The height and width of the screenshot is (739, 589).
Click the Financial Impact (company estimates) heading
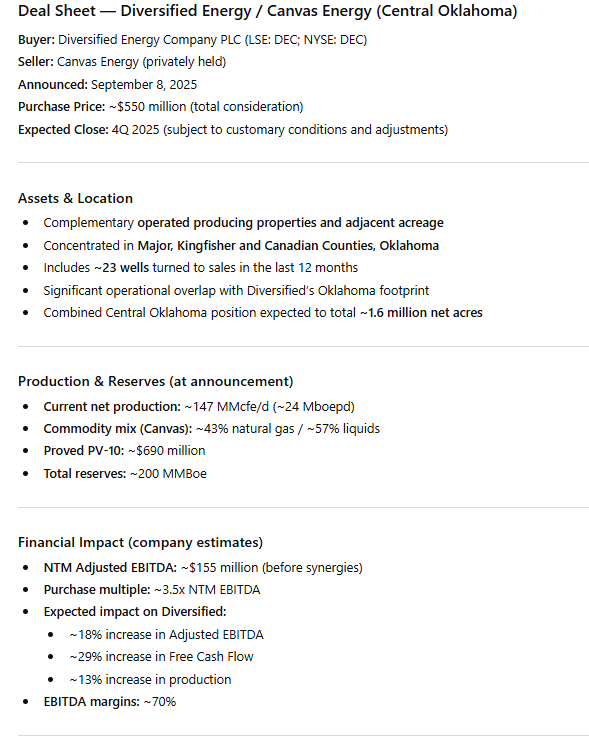[140, 542]
